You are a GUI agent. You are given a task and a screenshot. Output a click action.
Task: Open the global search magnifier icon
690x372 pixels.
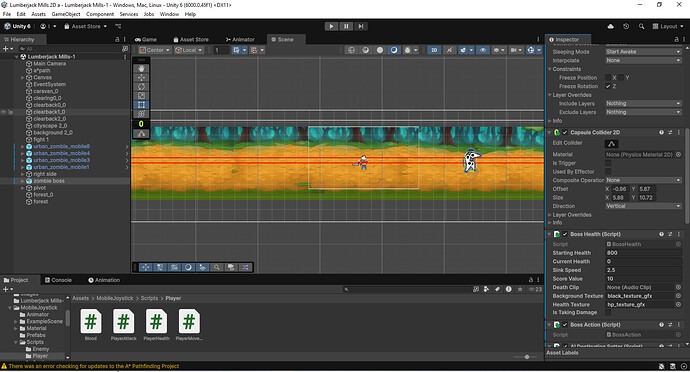[641, 26]
